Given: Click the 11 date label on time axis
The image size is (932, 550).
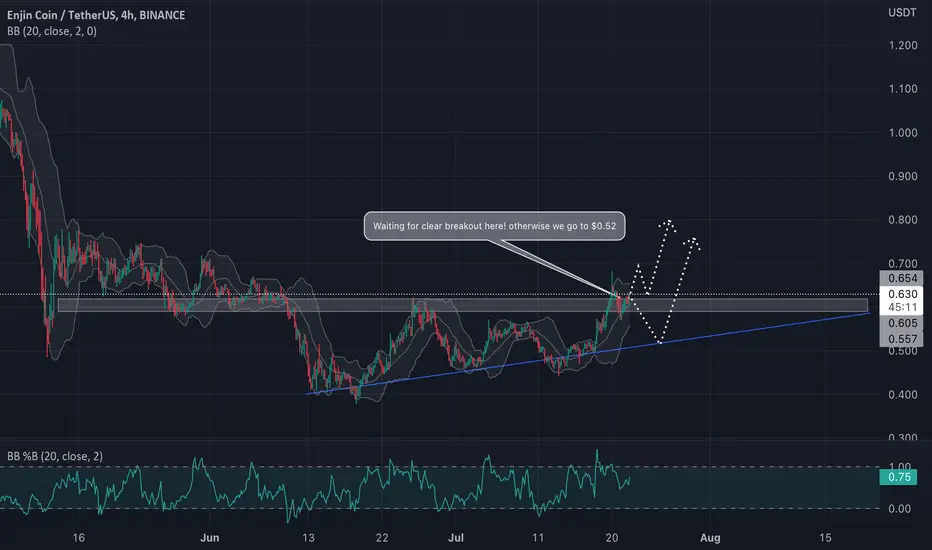Looking at the screenshot, I should point(537,538).
